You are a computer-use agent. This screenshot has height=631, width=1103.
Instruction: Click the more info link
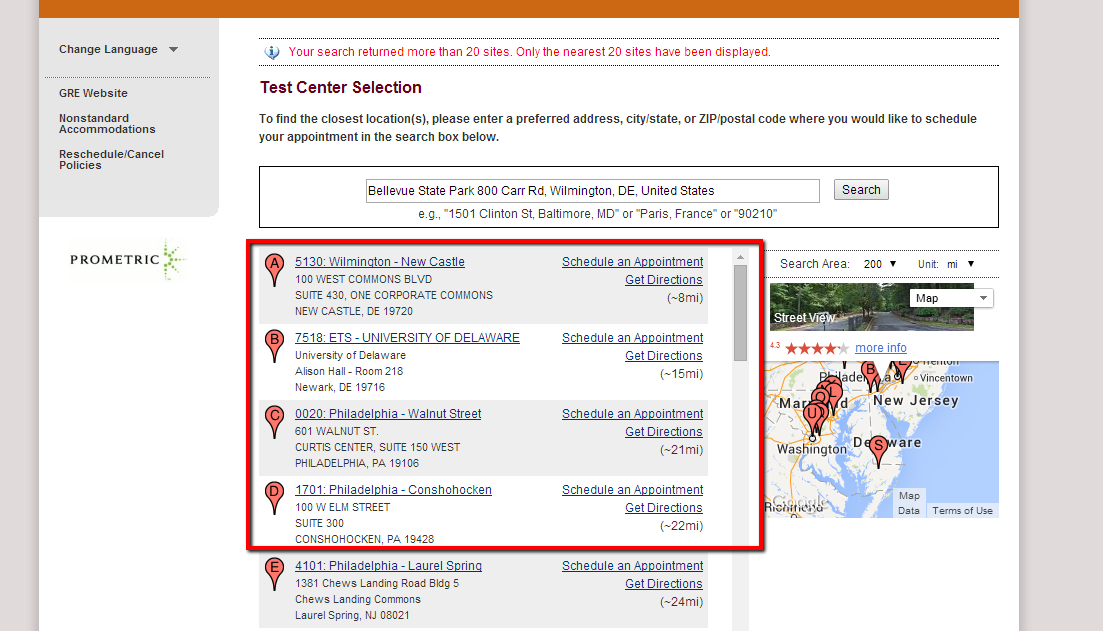point(881,348)
